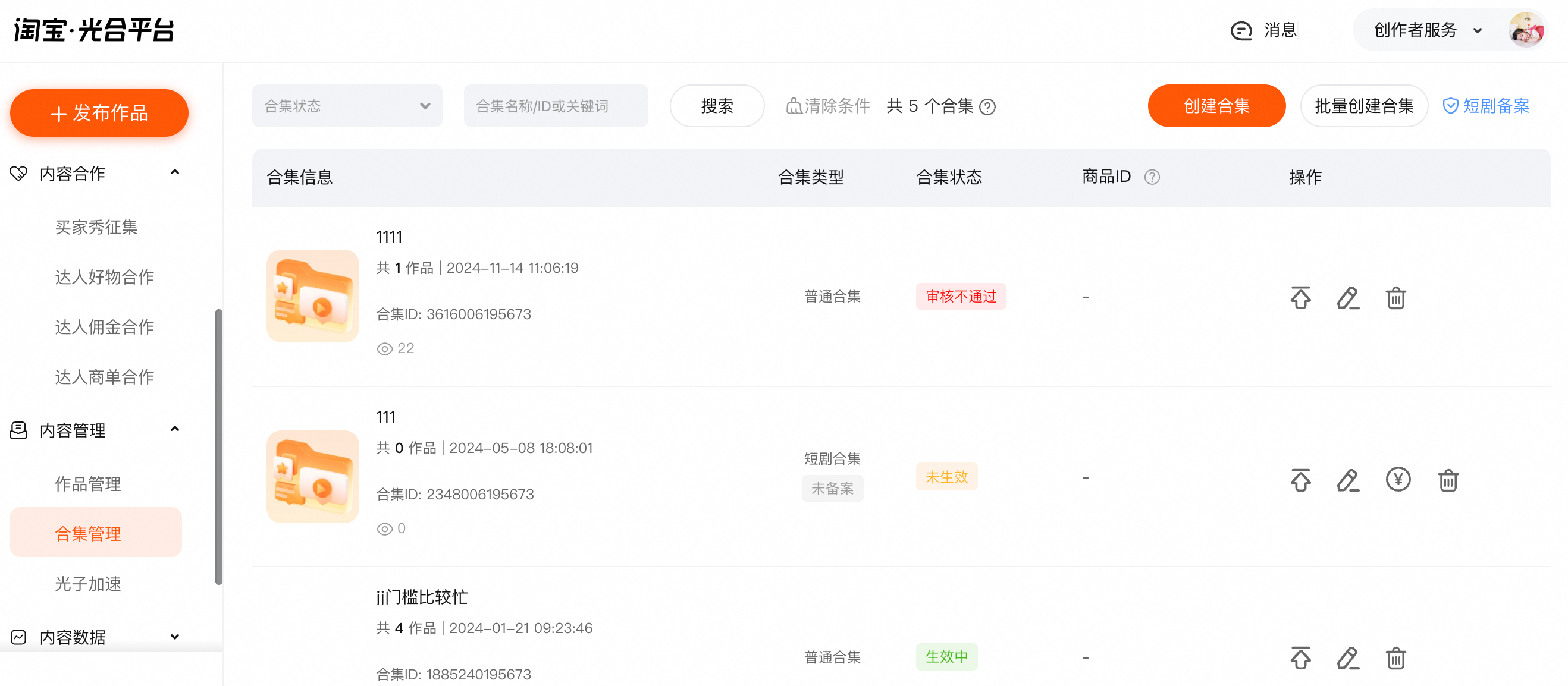The image size is (1568, 686).
Task: Open 光子加速 in the sidebar
Action: (87, 584)
